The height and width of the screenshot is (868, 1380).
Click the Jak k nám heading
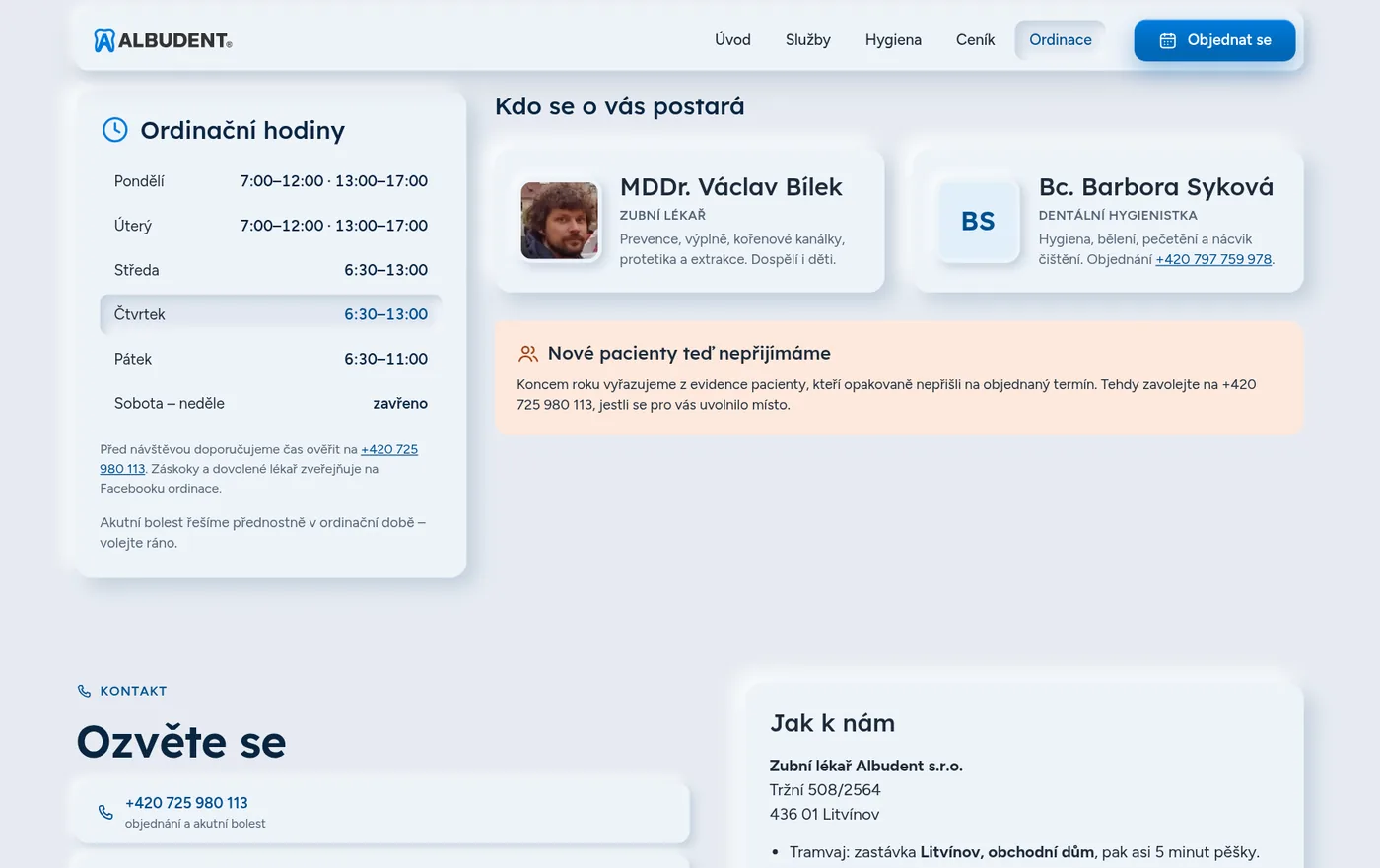click(833, 723)
